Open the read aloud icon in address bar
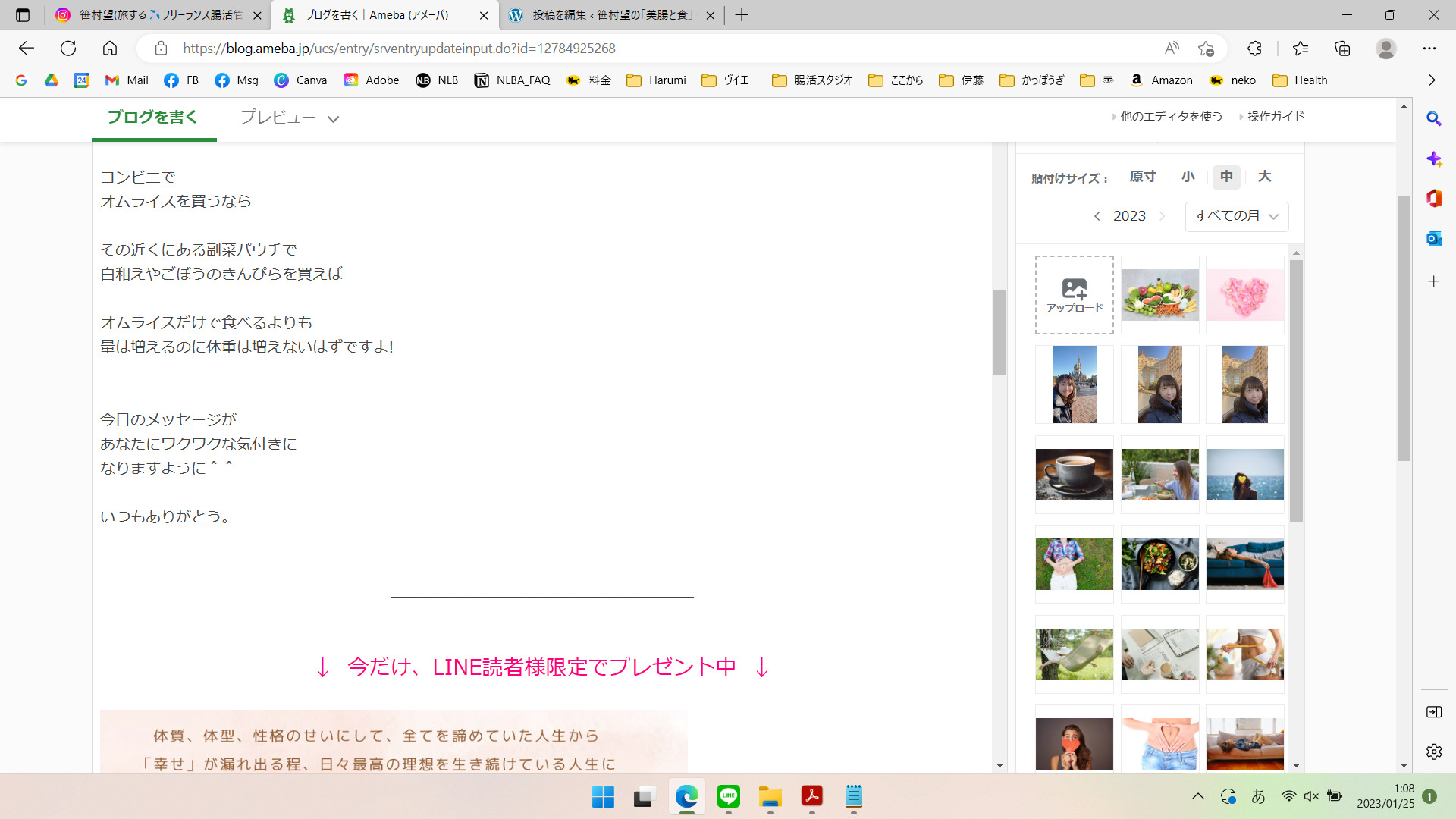This screenshot has height=819, width=1456. point(1172,49)
